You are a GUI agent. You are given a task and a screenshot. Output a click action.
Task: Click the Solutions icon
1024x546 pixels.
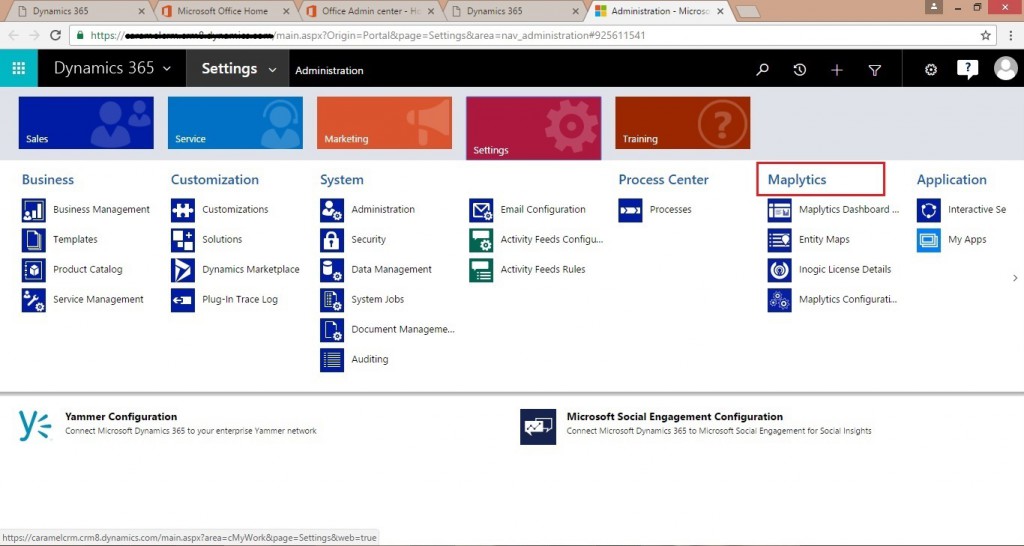tap(183, 240)
